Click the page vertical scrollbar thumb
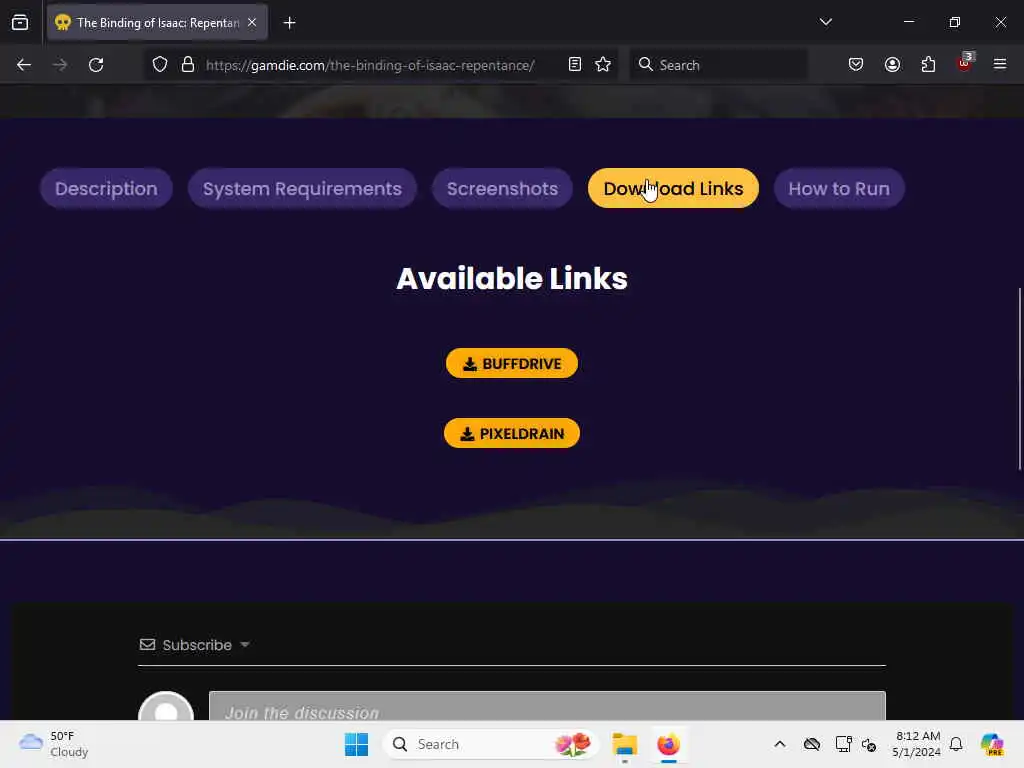Viewport: 1024px width, 768px height. pos(1019,379)
